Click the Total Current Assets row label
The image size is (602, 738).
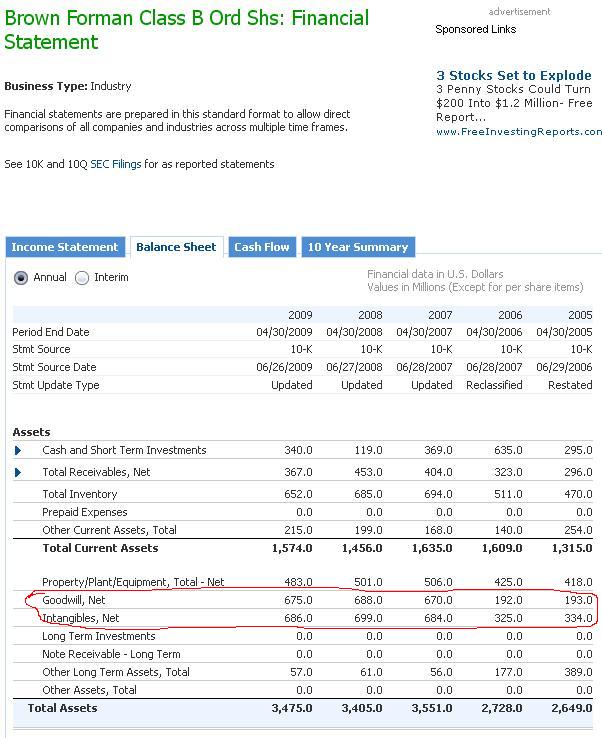point(100,548)
